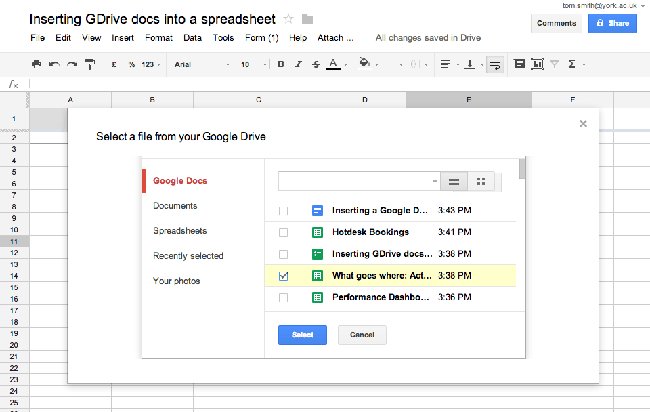Cancel the file selection dialog
This screenshot has height=412, width=650.
[362, 334]
